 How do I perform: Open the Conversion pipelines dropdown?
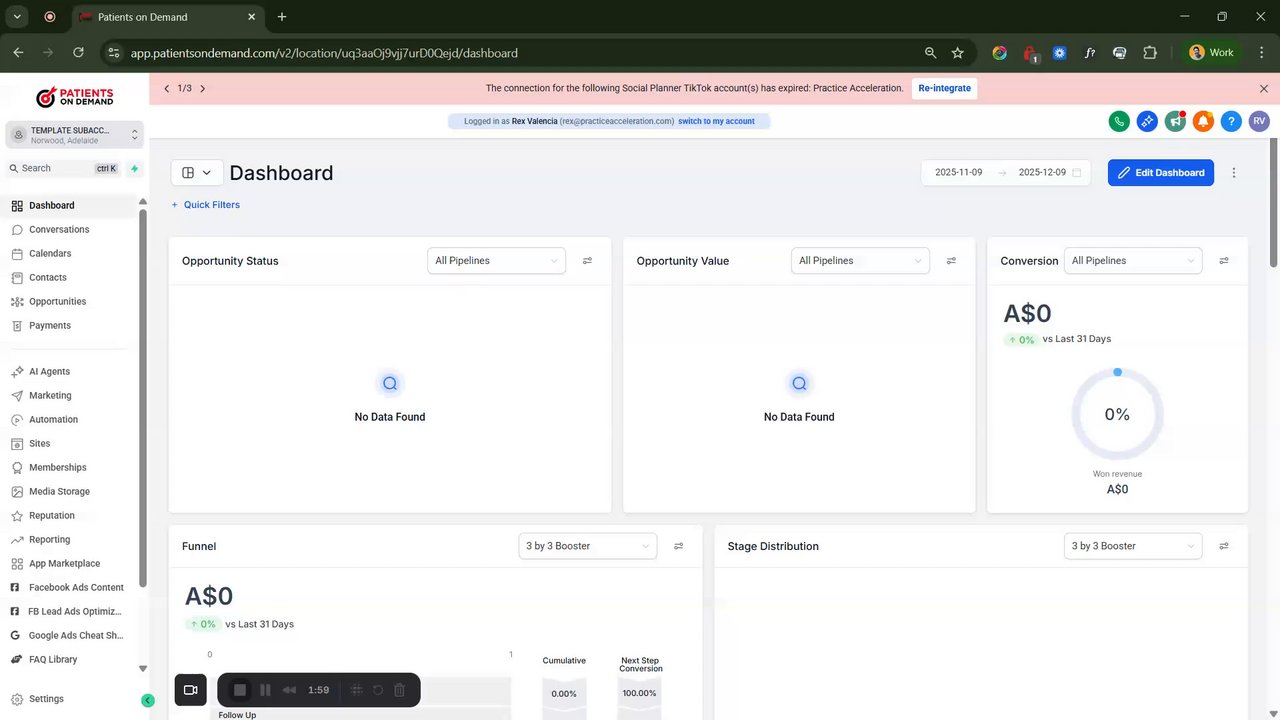(x=1133, y=261)
